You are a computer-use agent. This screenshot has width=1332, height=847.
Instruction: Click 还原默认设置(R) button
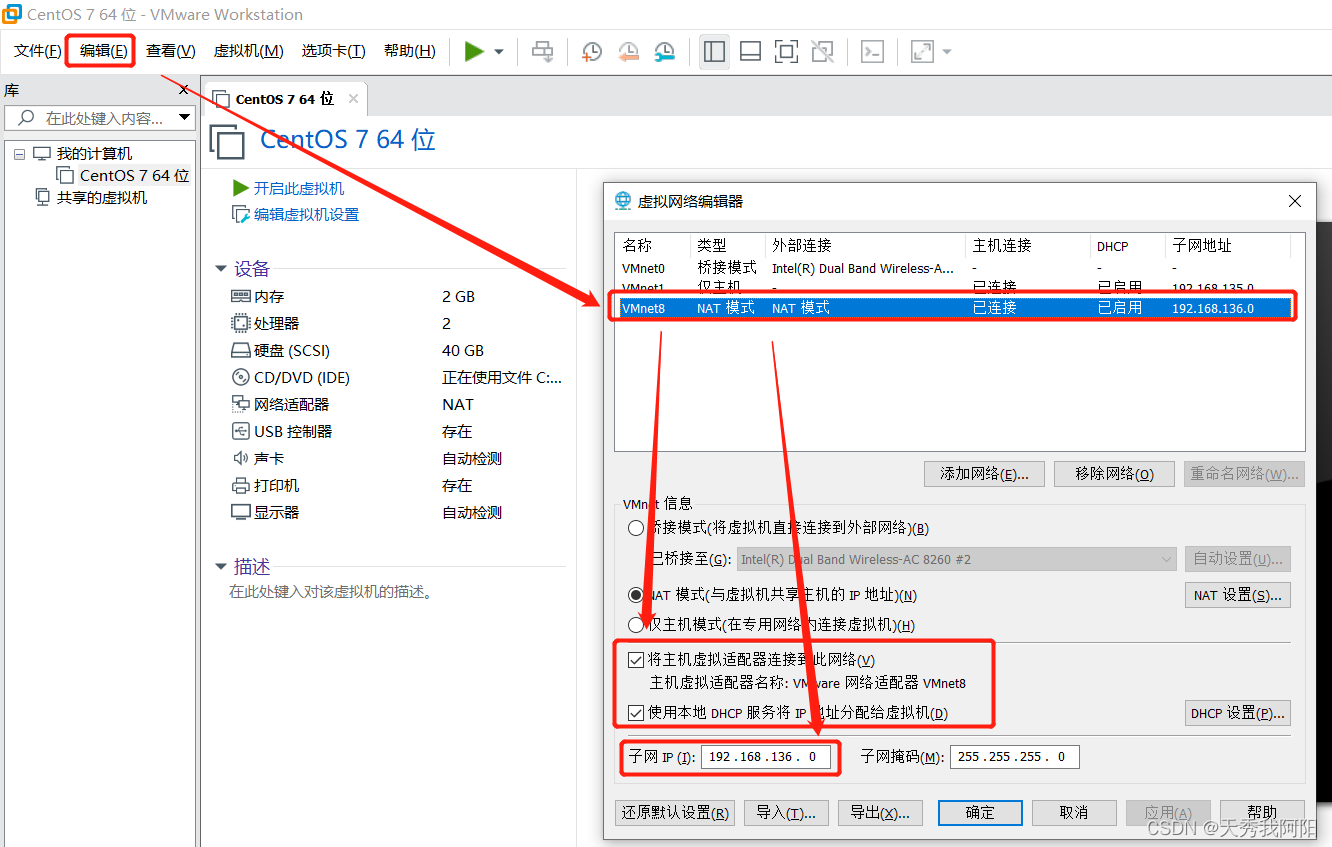coord(674,812)
